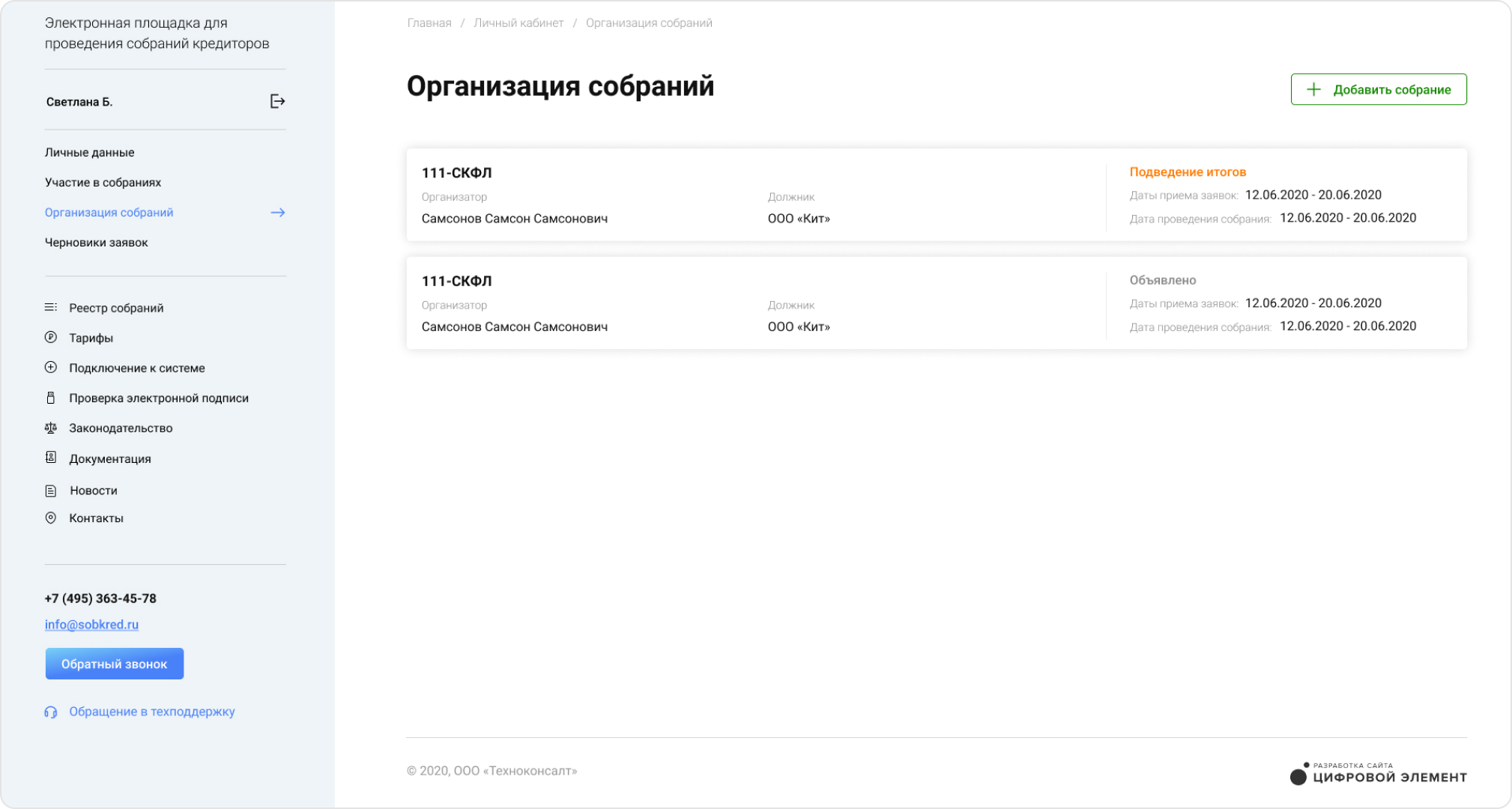Click the USB key icon for Проверка электронной подписи
Screen dimensions: 1512x809
point(51,398)
